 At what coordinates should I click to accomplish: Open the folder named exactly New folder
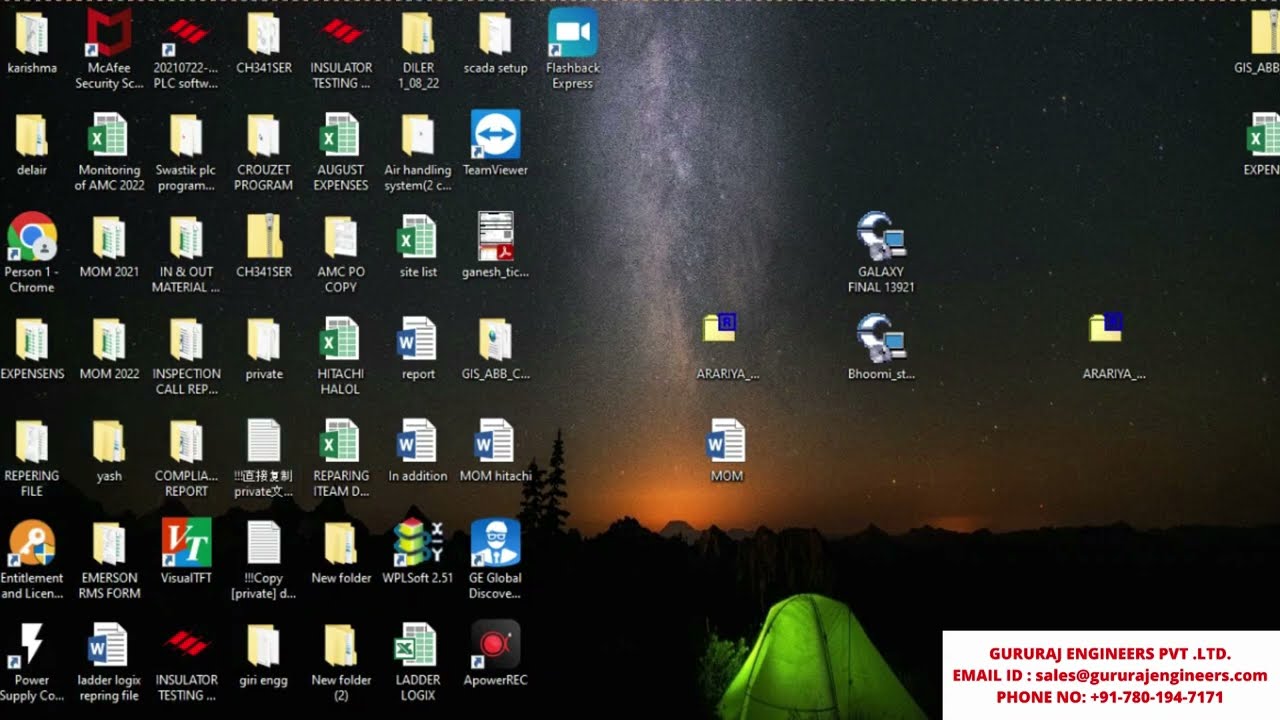tap(341, 552)
